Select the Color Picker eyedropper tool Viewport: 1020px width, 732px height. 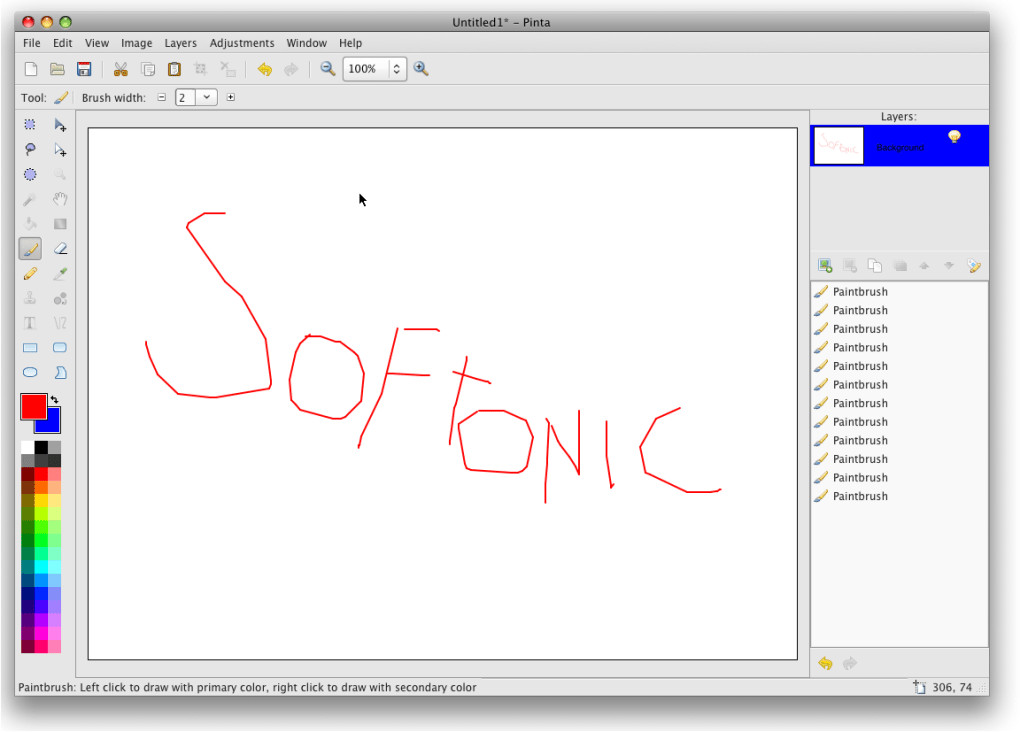tap(60, 274)
